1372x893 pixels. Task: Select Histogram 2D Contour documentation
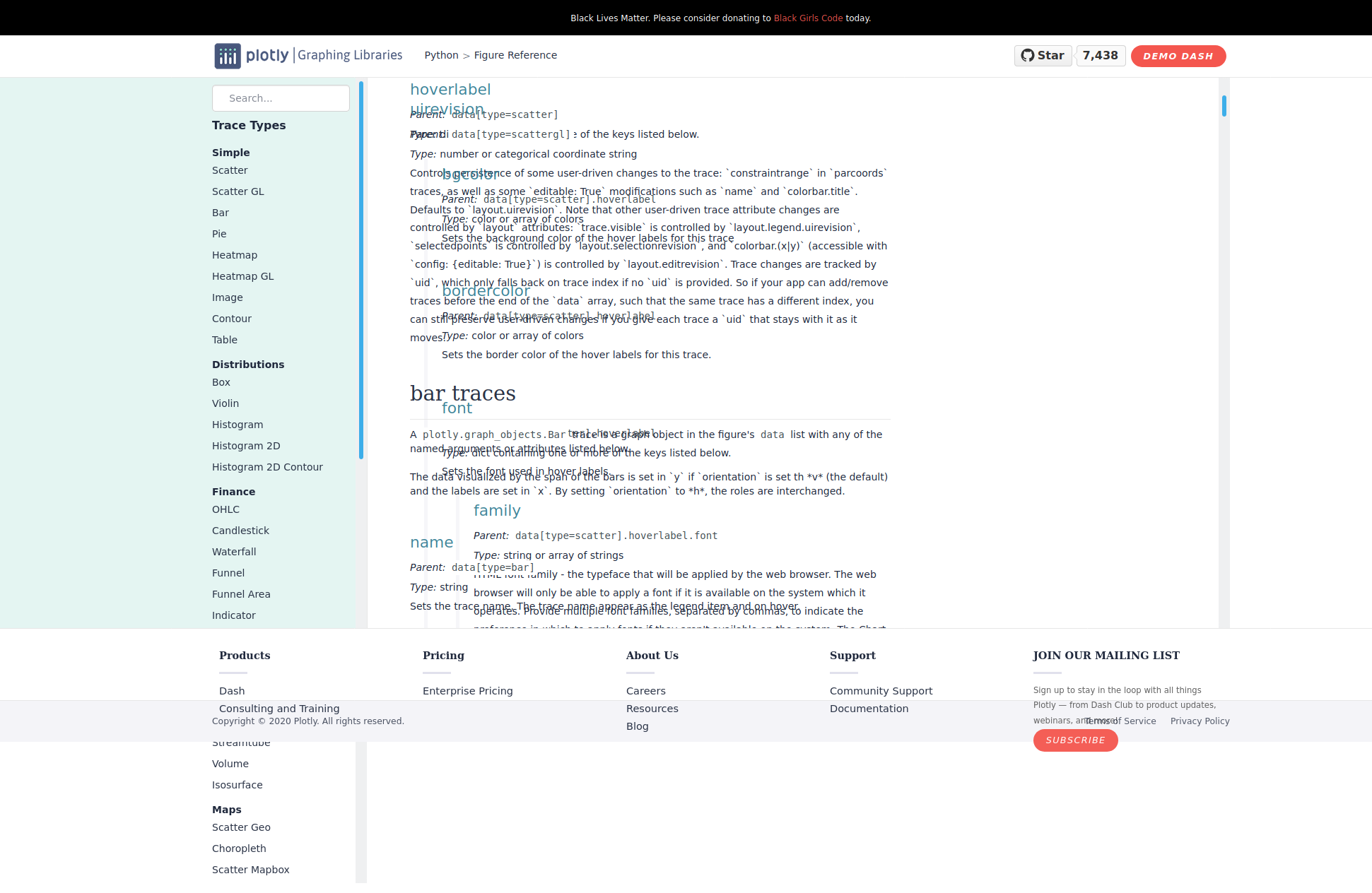pos(267,467)
